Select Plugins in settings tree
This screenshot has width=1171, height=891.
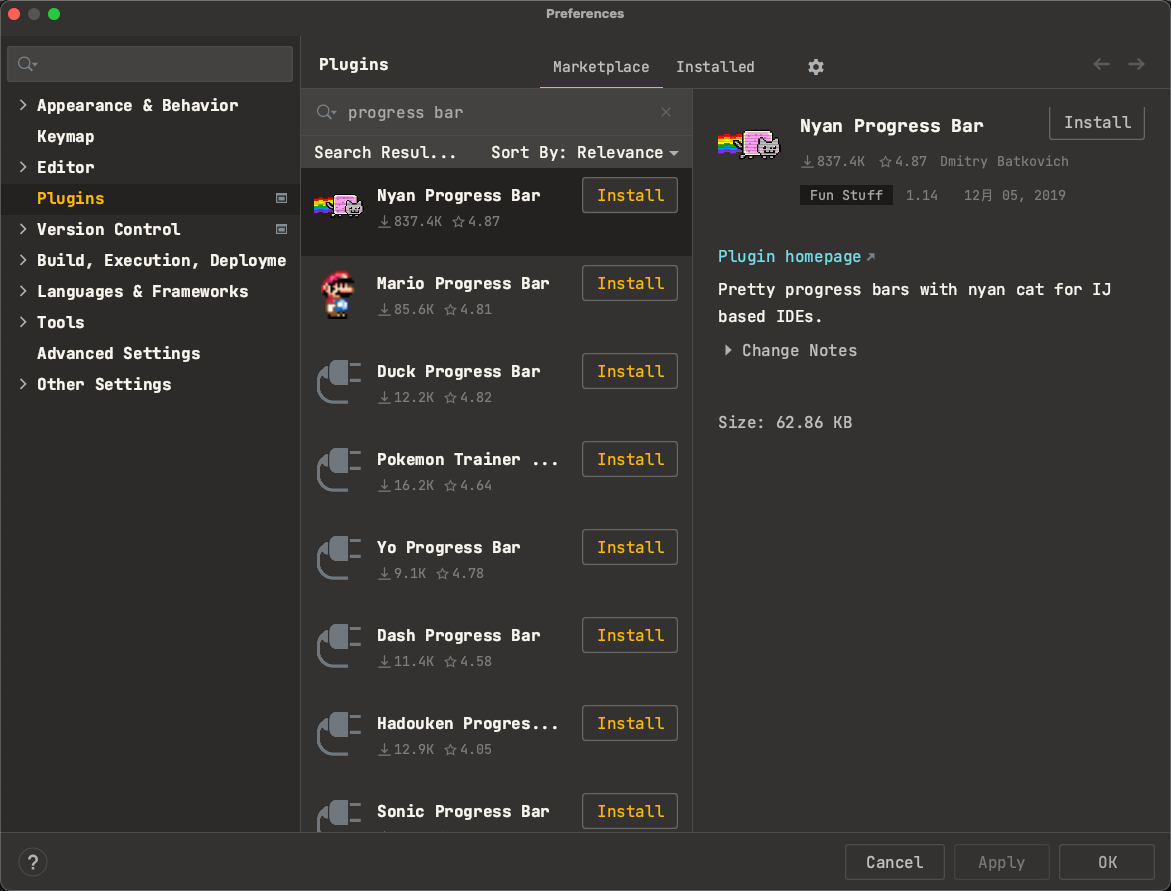tap(71, 199)
